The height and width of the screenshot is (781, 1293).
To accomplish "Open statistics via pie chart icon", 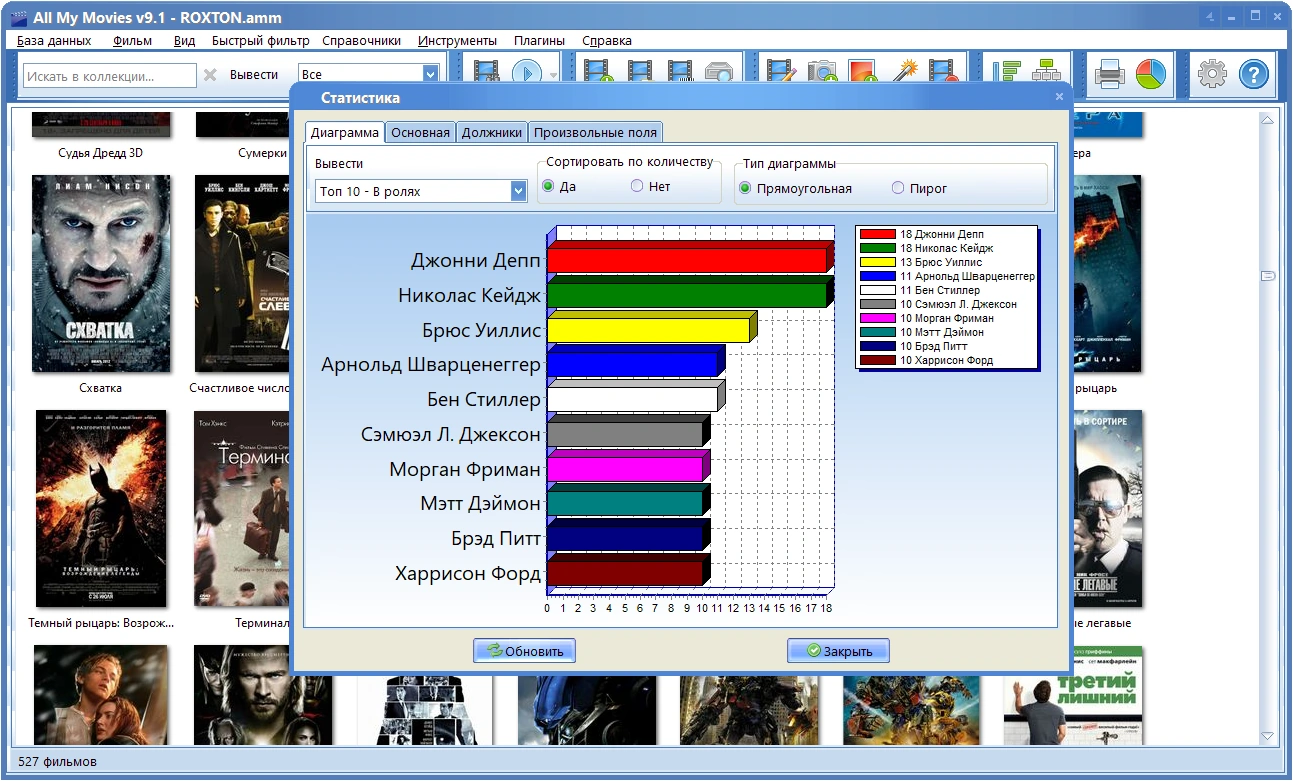I will (x=1152, y=74).
